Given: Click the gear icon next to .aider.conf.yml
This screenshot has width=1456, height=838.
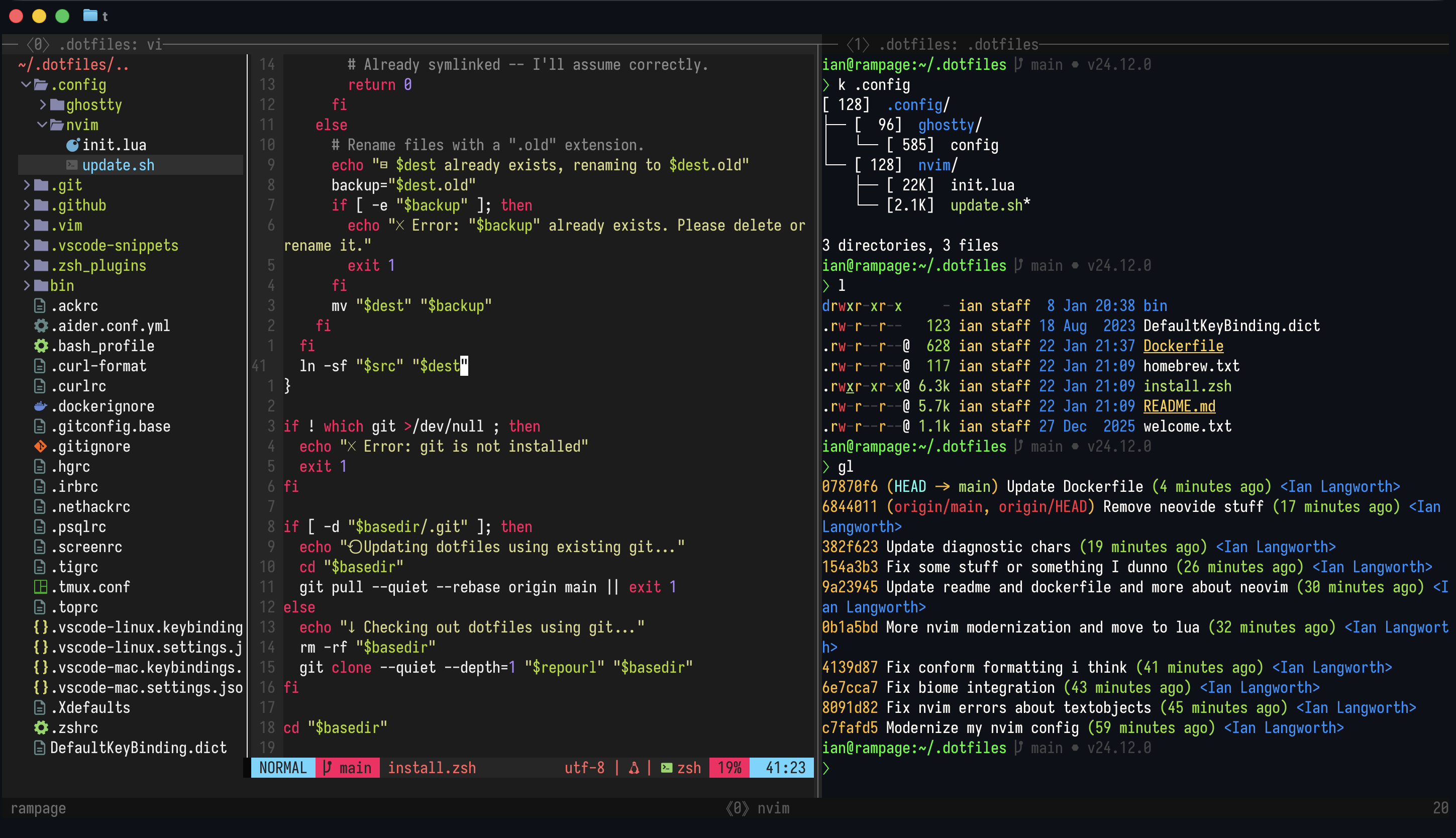Looking at the screenshot, I should (40, 325).
